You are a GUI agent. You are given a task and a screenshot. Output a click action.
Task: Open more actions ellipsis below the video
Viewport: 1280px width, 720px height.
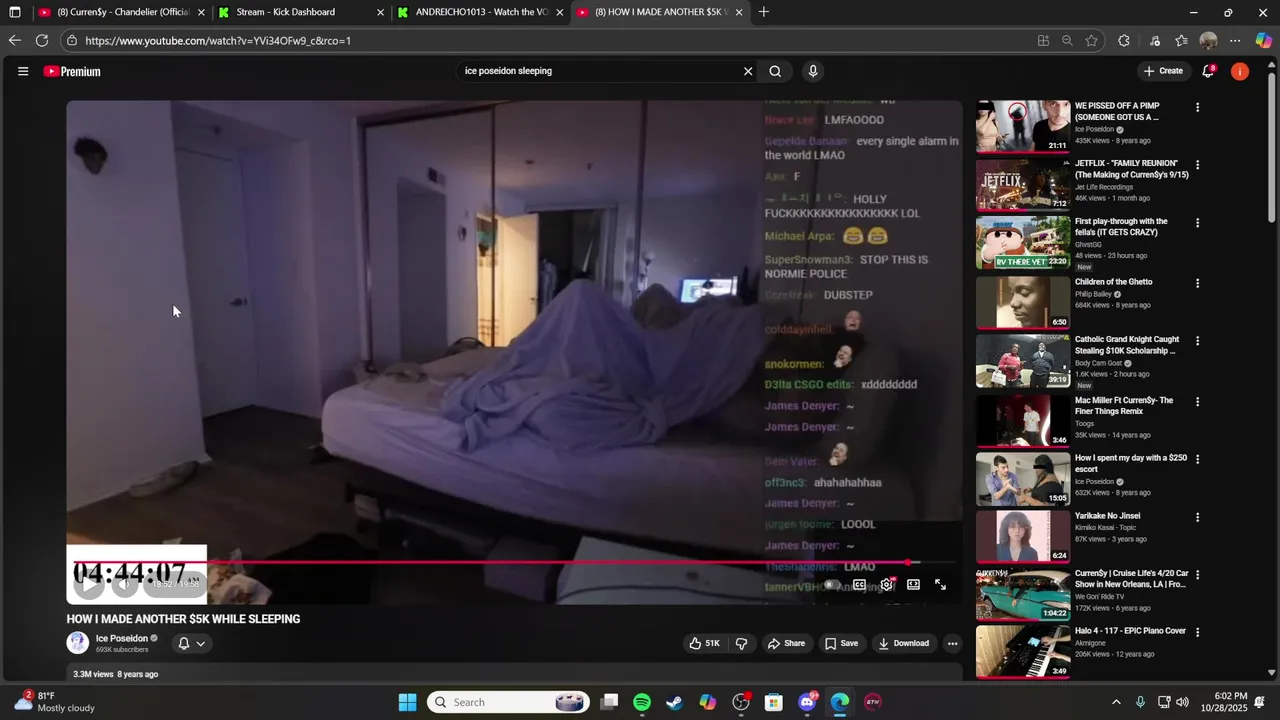pos(952,644)
